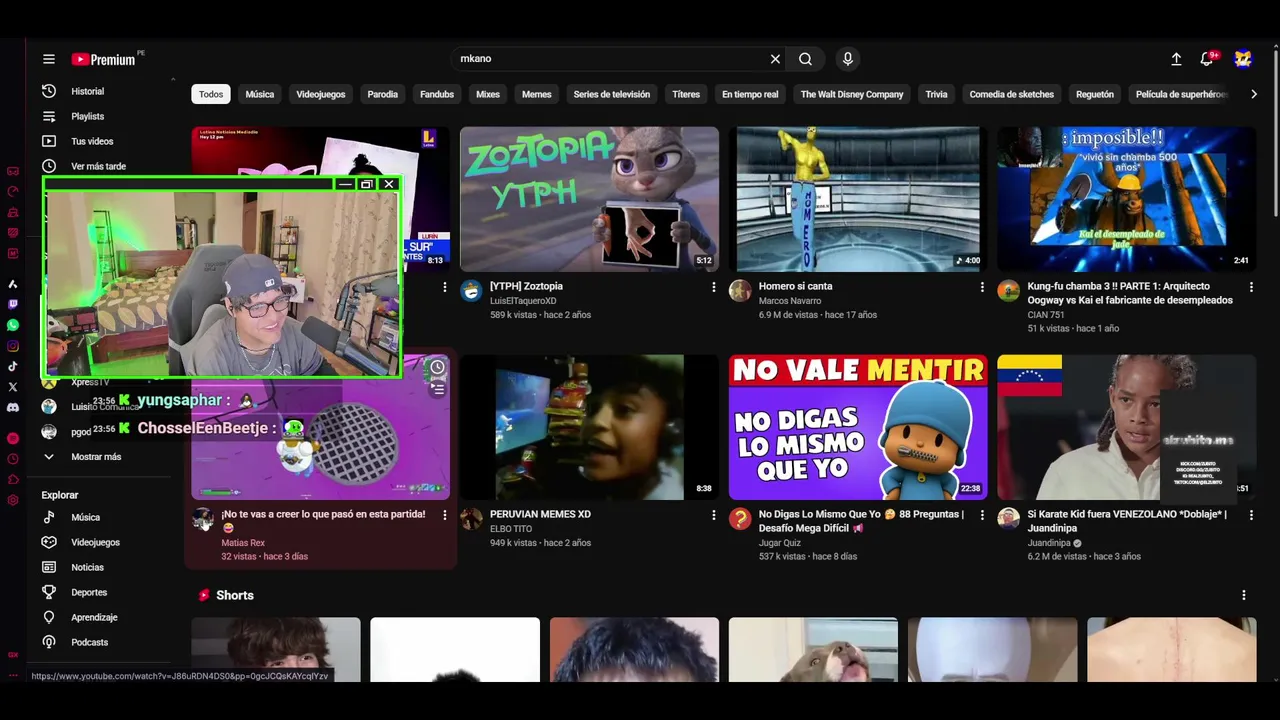Clear the search text with X
This screenshot has width=1280, height=720.
(x=775, y=59)
